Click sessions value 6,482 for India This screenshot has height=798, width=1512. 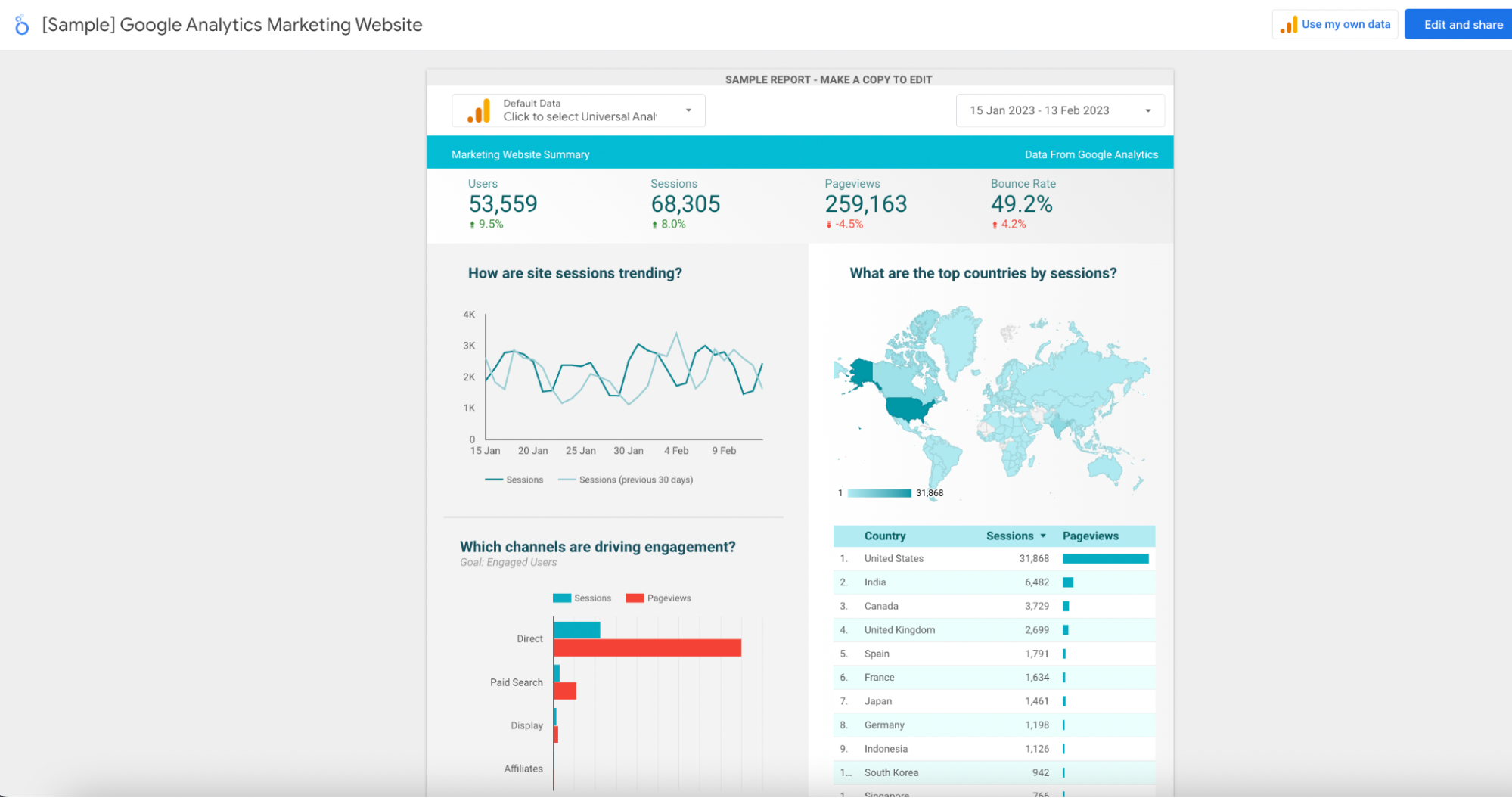1037,582
